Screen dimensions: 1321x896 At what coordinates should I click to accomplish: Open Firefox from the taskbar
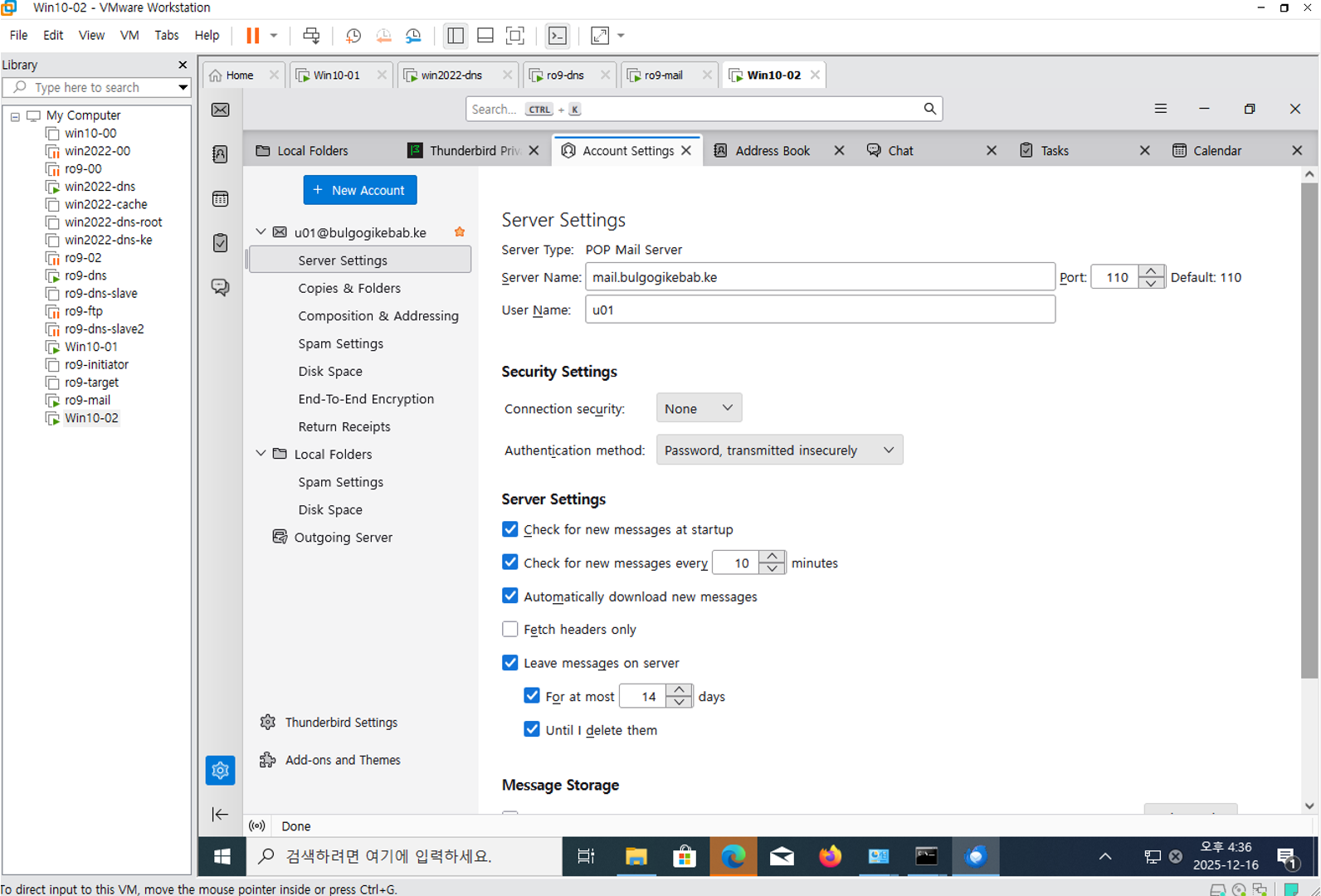[x=830, y=856]
